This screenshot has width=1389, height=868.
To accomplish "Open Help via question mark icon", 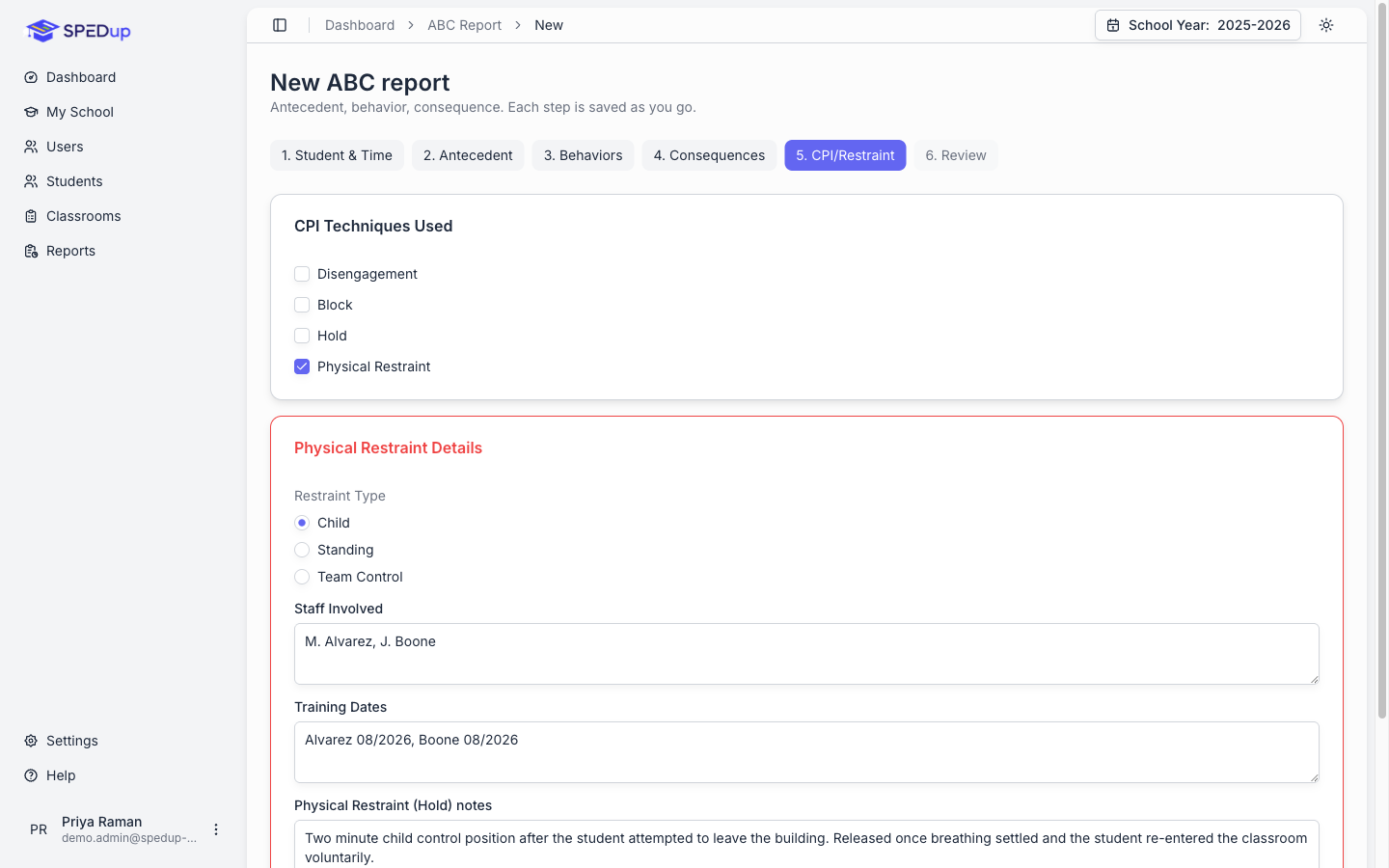I will 31,775.
